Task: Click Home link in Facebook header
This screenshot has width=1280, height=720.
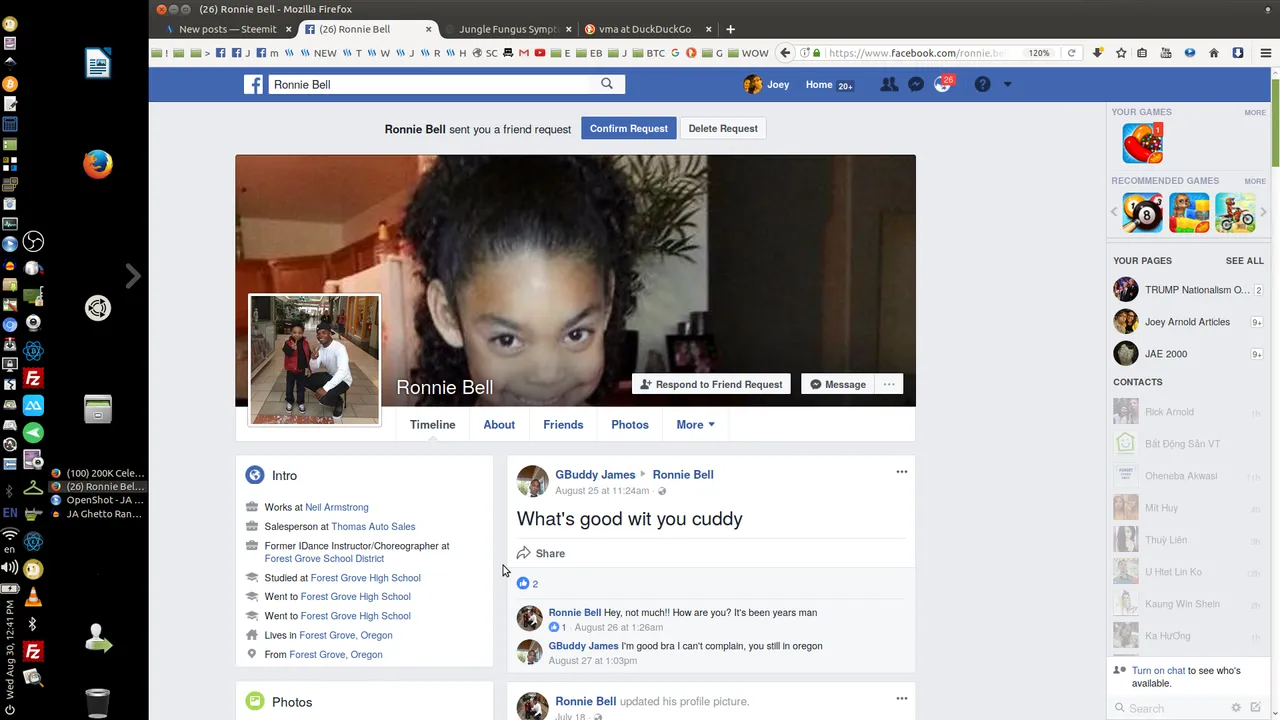Action: (x=819, y=85)
